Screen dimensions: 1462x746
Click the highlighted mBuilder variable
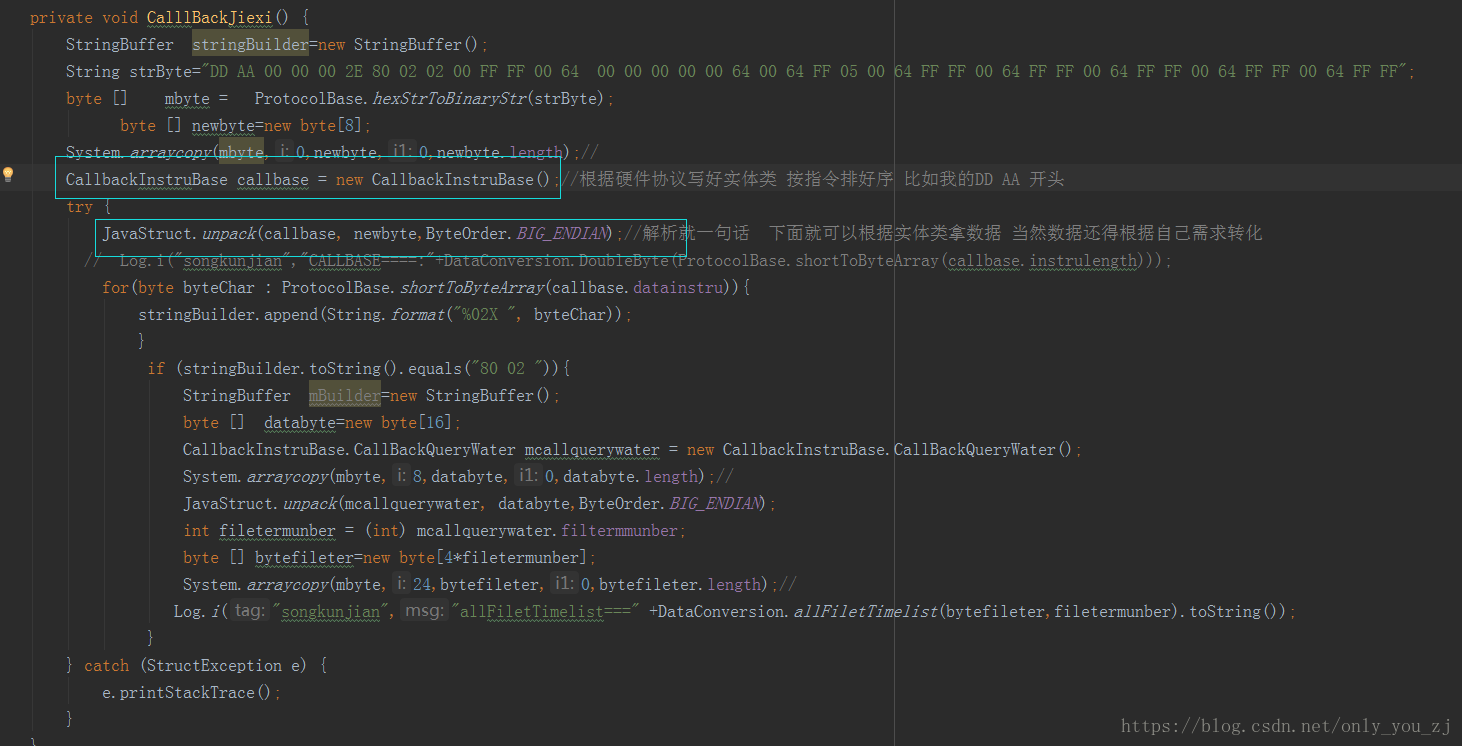(344, 395)
